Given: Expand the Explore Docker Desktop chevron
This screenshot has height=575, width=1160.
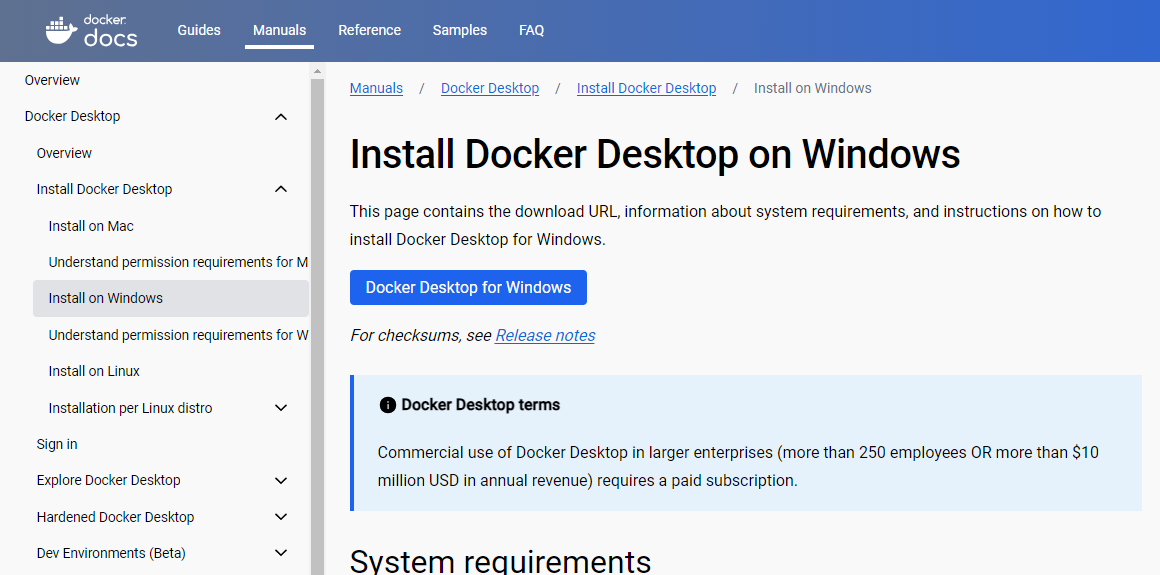Looking at the screenshot, I should [280, 480].
